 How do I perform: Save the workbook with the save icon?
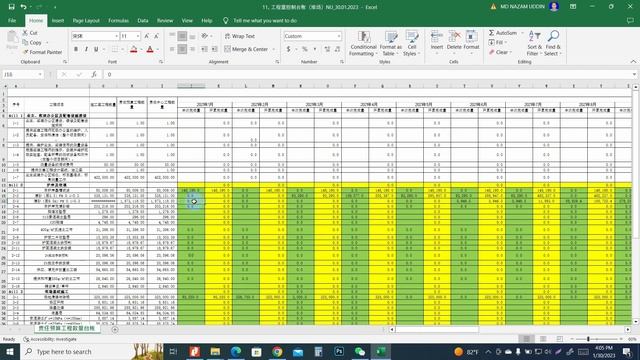pyautogui.click(x=11, y=7)
